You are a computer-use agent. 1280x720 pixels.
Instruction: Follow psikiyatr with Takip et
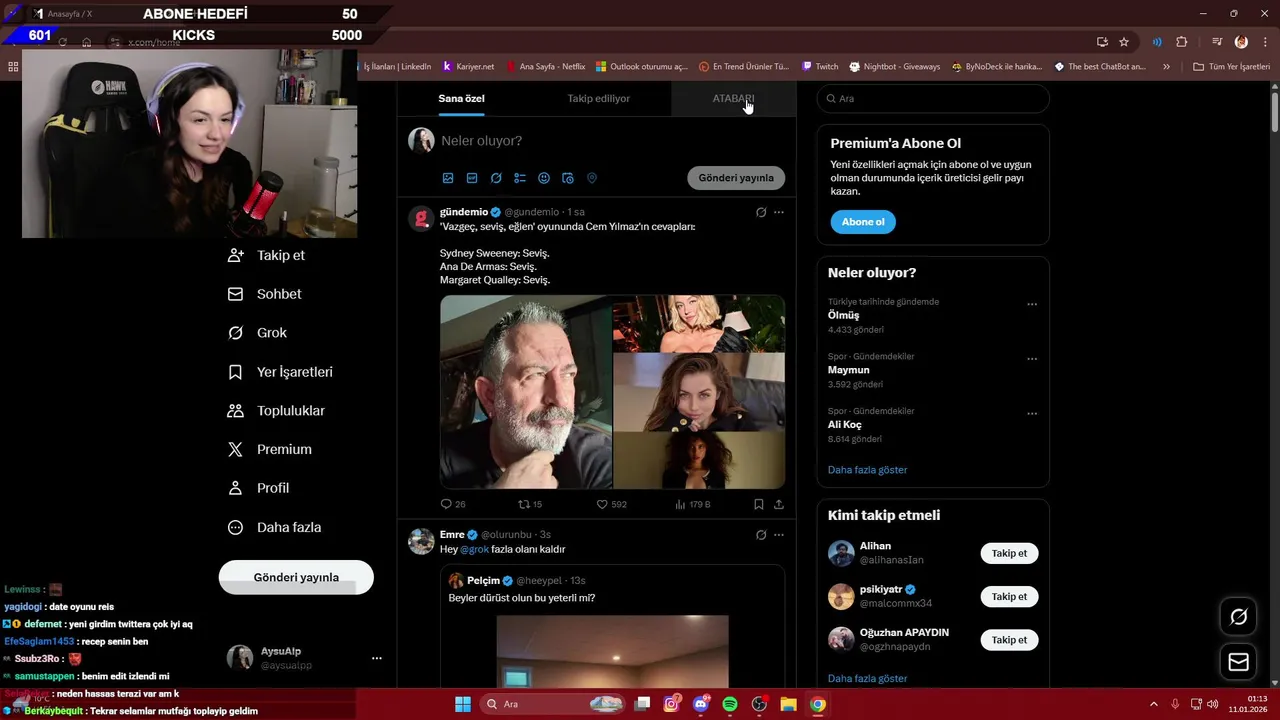tap(1009, 596)
